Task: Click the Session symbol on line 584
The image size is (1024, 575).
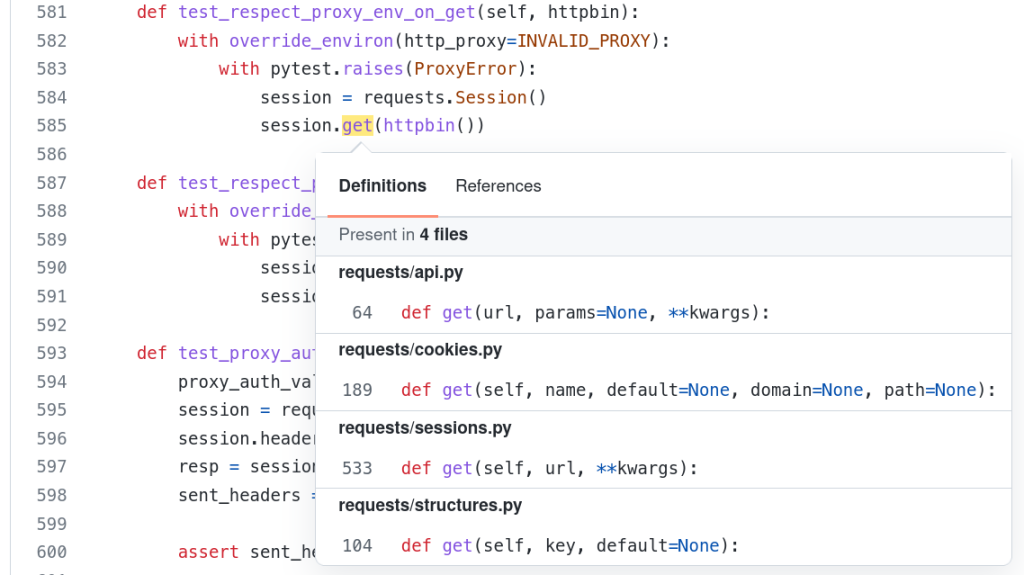Action: pyautogui.click(x=490, y=98)
